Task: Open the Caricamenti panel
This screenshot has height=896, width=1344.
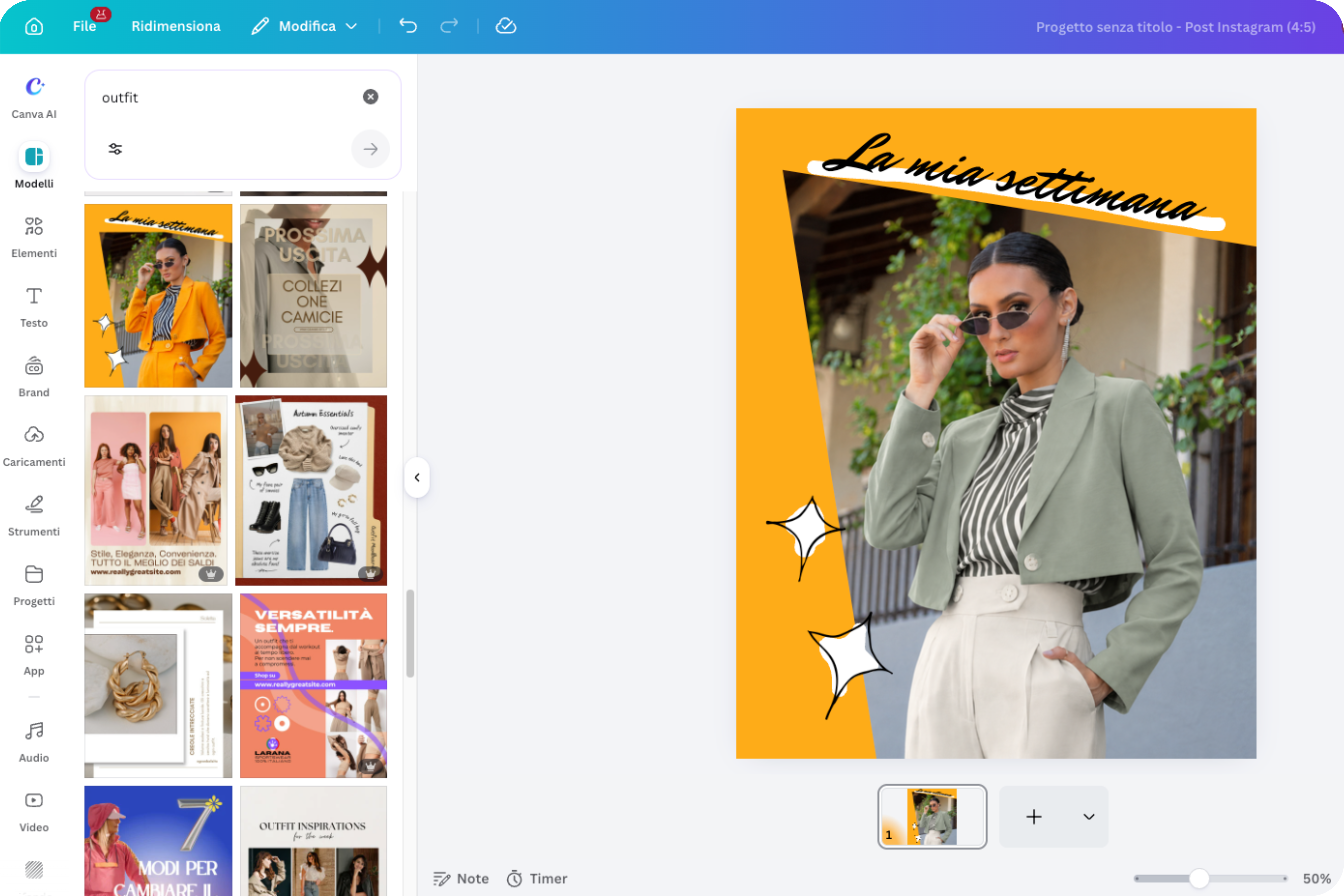Action: coord(34,446)
